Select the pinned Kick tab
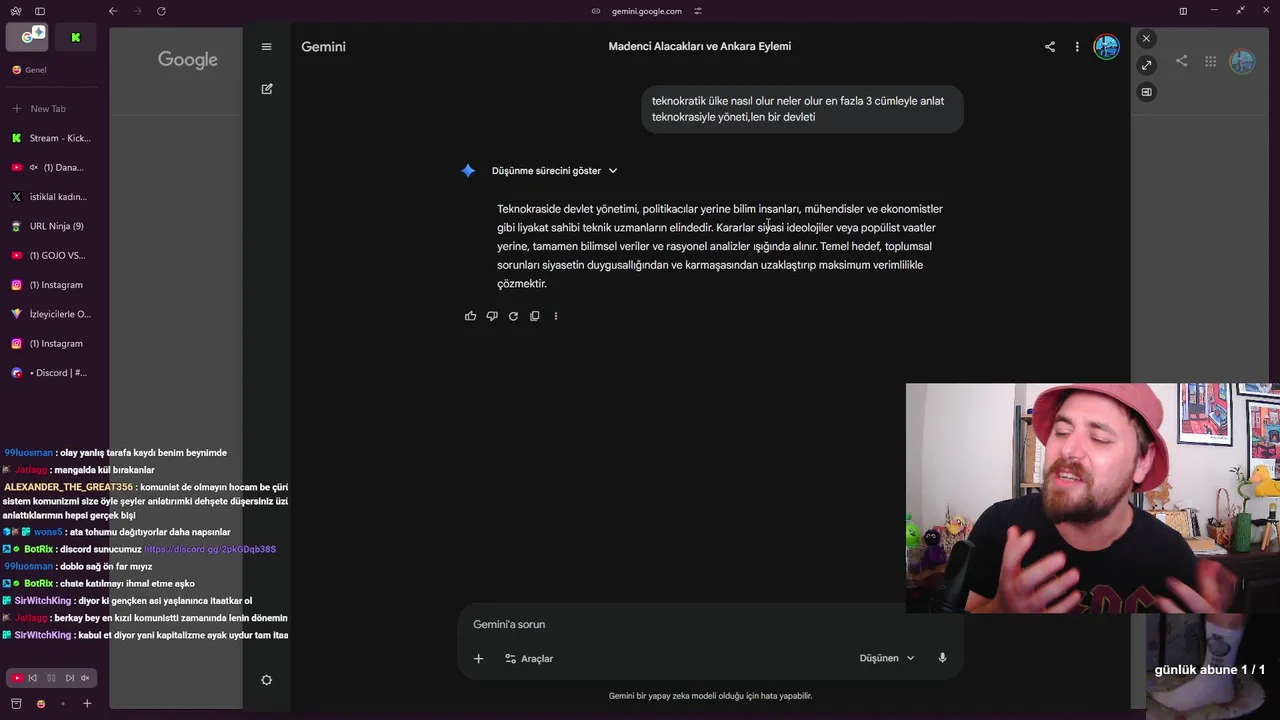 pyautogui.click(x=75, y=37)
